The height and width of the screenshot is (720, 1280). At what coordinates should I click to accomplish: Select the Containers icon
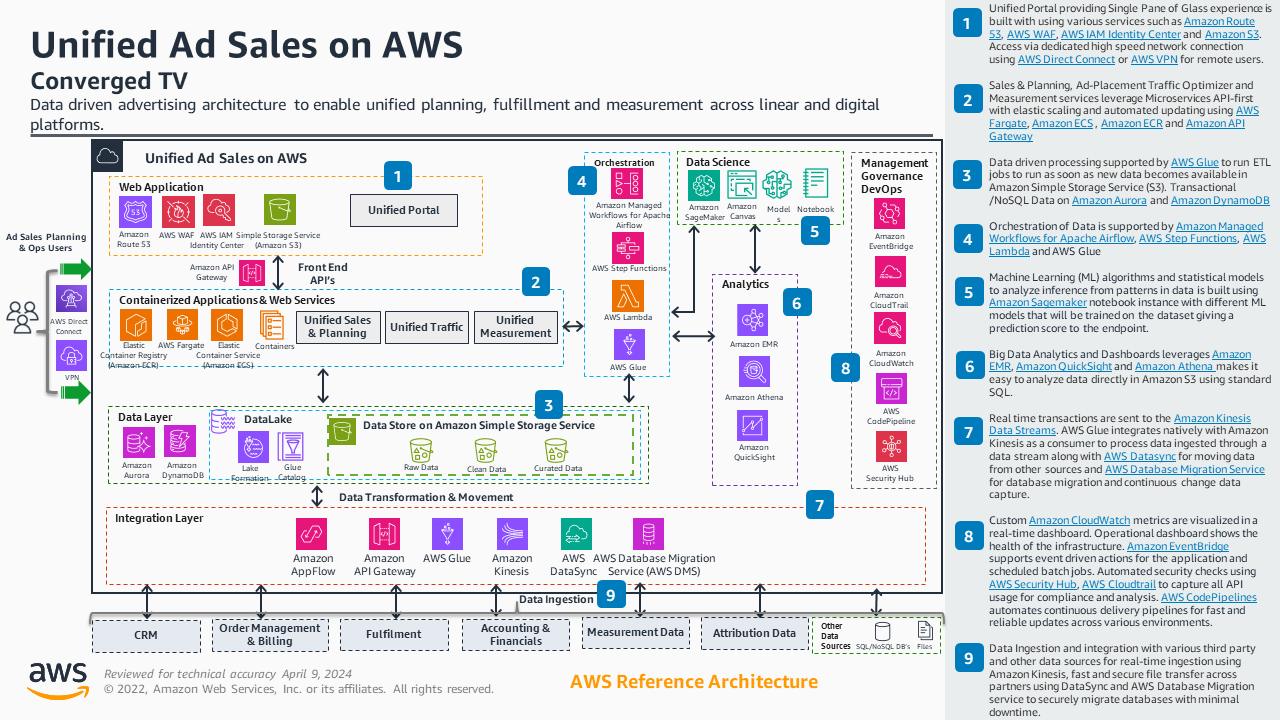pyautogui.click(x=272, y=324)
